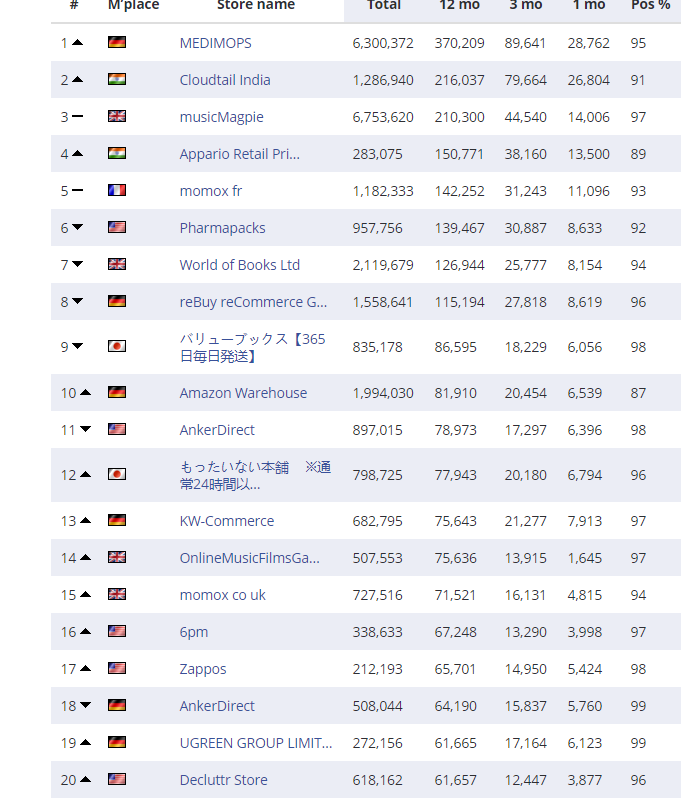Click the up arrow next to rank 1
The width and height of the screenshot is (696, 801).
77,43
